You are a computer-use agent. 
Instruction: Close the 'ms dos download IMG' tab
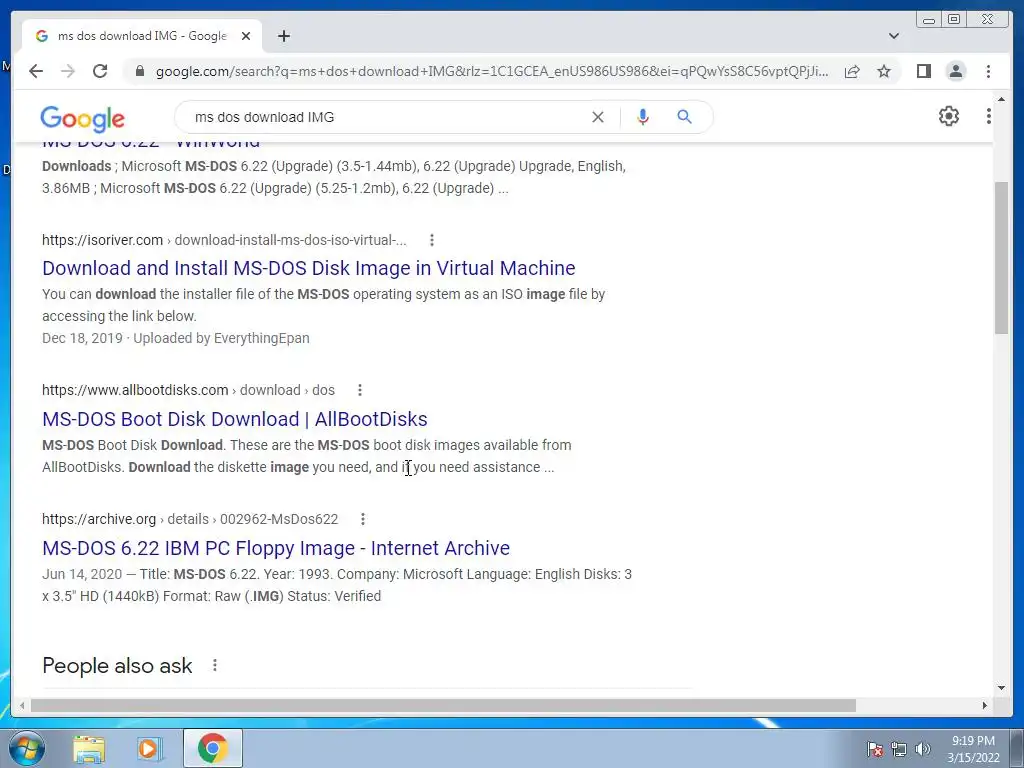tap(246, 36)
